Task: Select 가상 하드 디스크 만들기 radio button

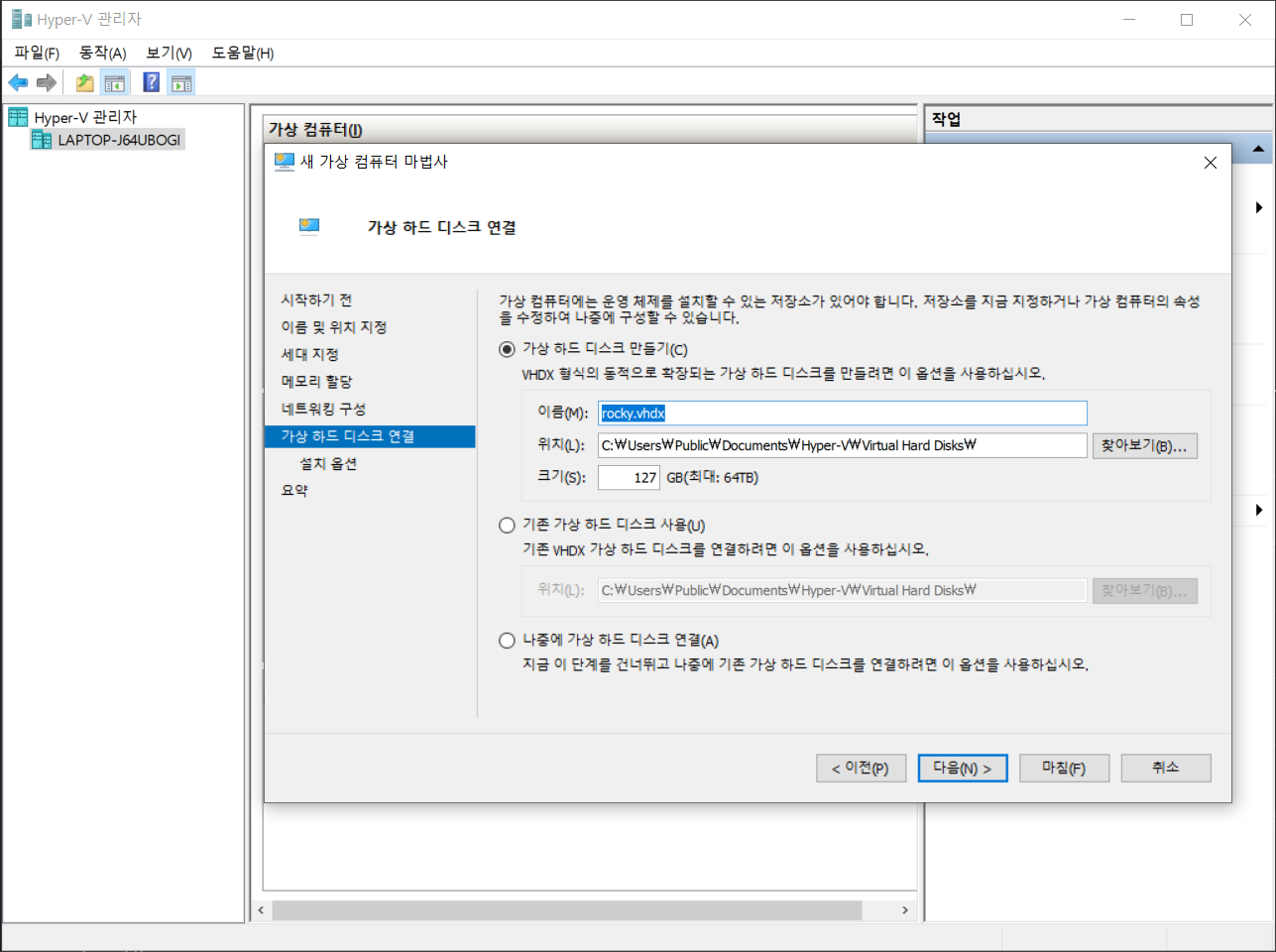Action: pyautogui.click(x=507, y=349)
